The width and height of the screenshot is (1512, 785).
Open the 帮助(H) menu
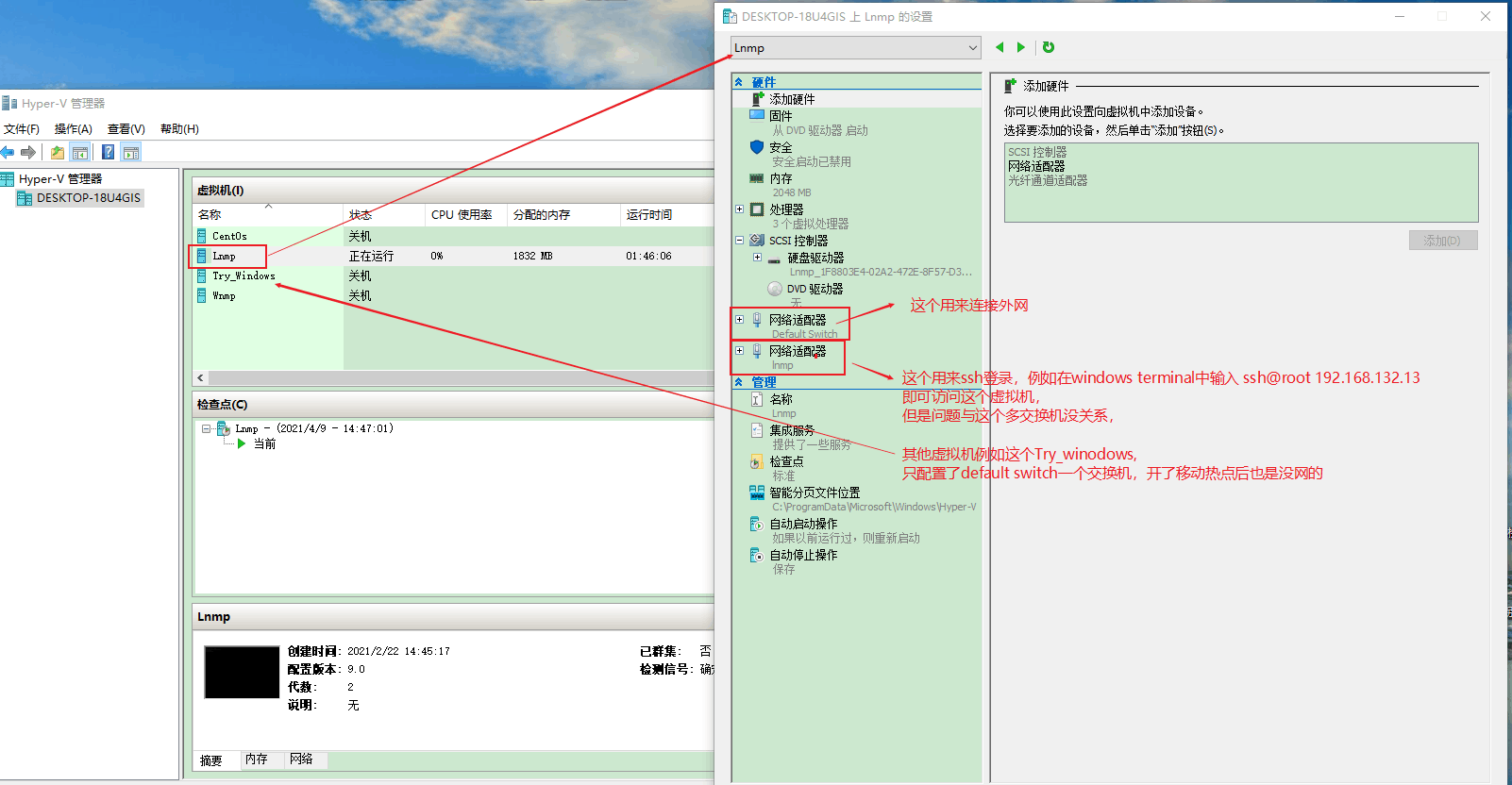click(x=179, y=129)
